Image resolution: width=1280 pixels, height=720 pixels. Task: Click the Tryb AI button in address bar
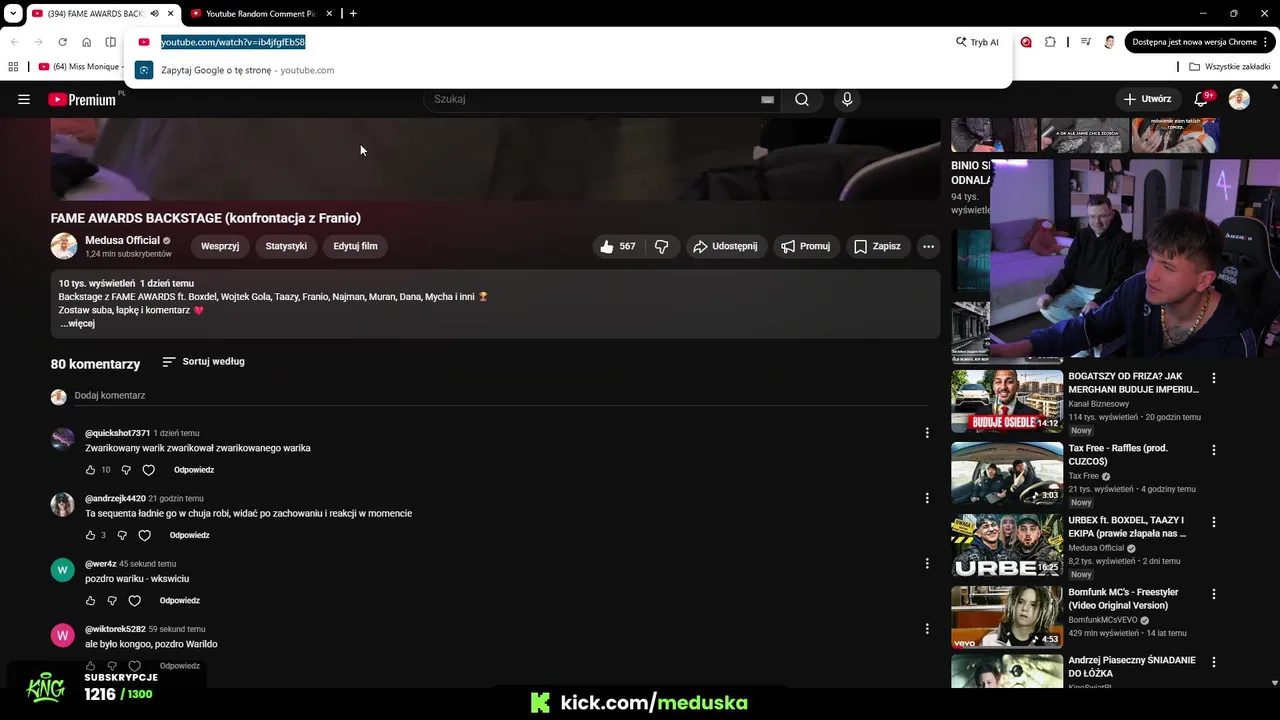978,42
